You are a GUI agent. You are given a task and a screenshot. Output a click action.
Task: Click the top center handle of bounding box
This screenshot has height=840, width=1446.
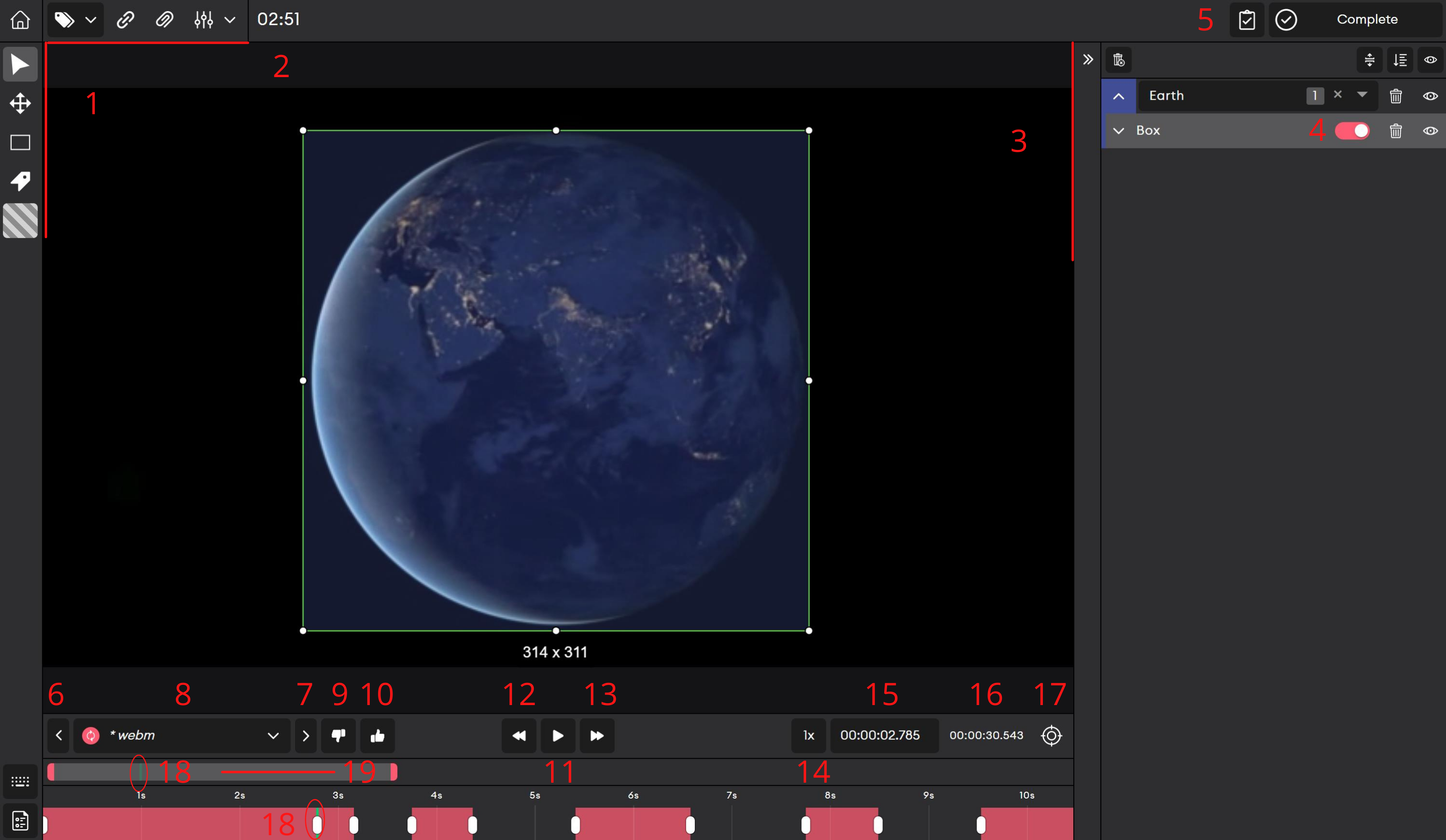[555, 131]
